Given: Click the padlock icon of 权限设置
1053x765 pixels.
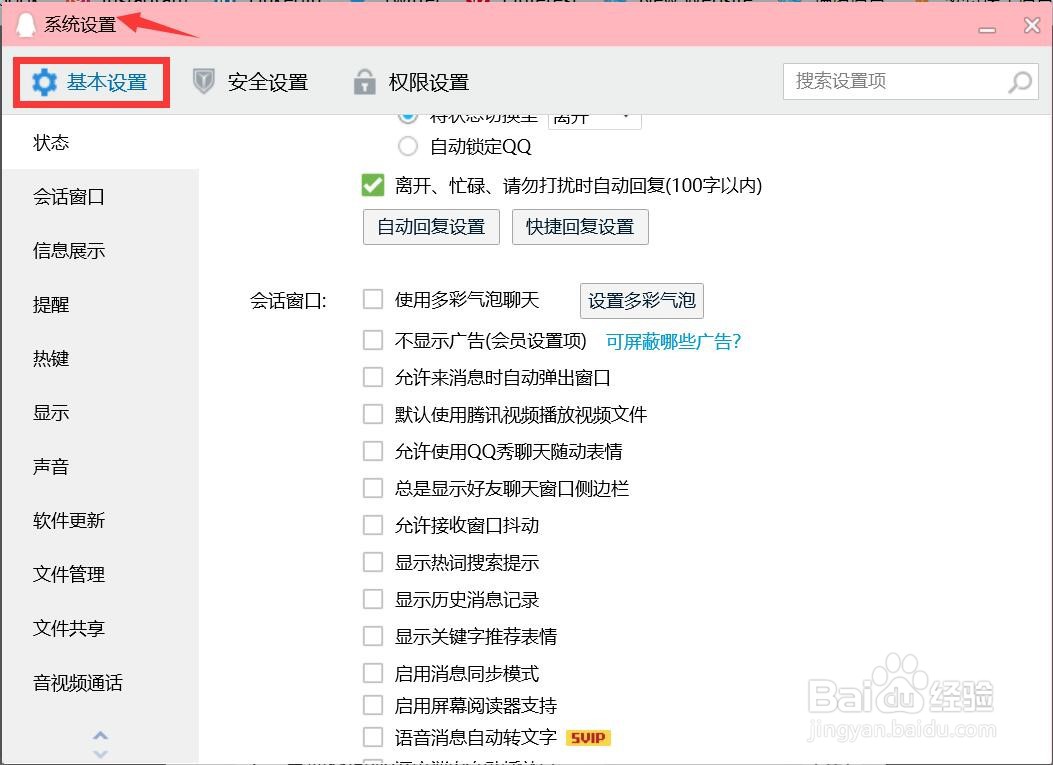Looking at the screenshot, I should (x=364, y=82).
